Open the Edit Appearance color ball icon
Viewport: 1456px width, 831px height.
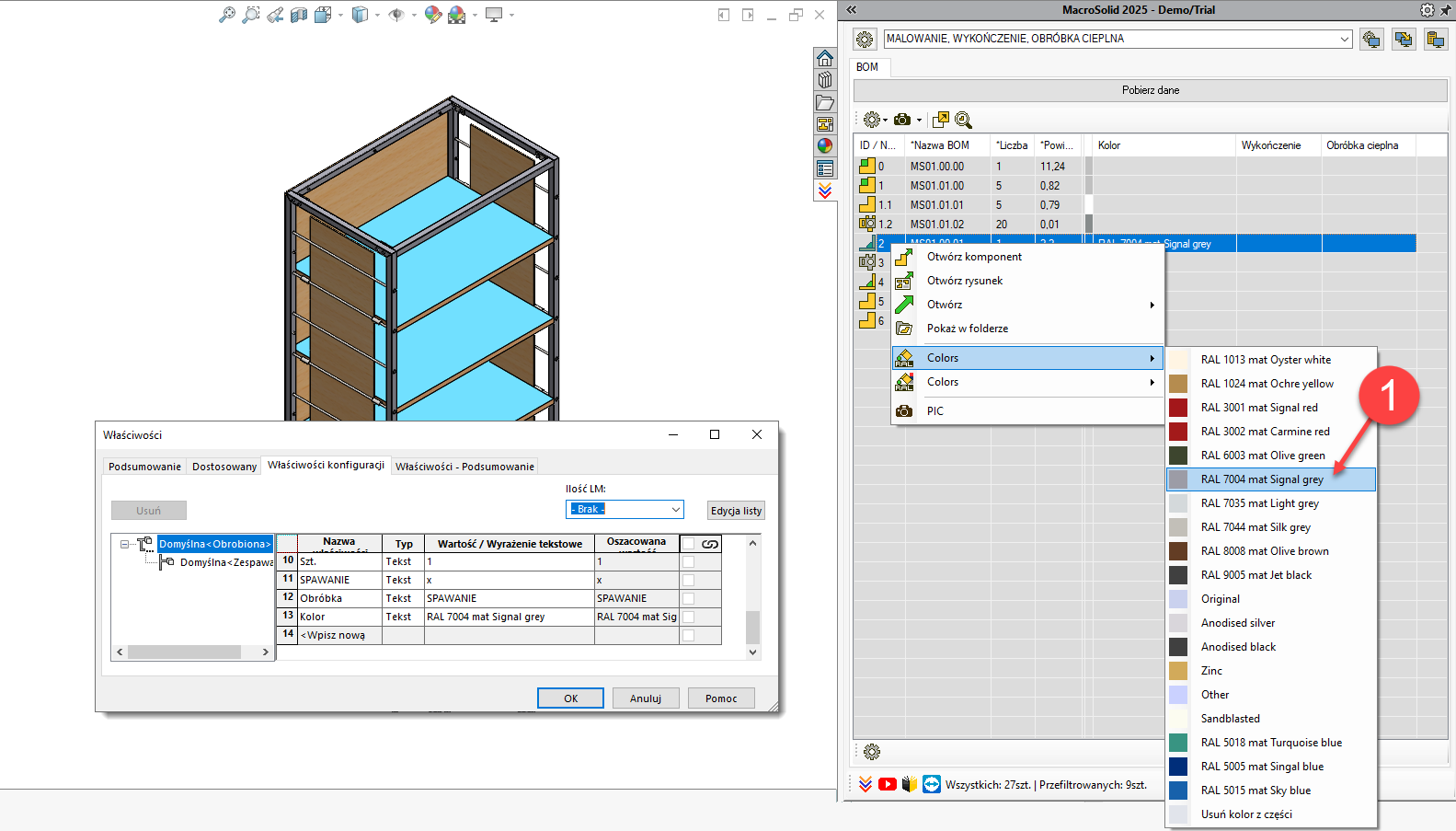pos(433,15)
